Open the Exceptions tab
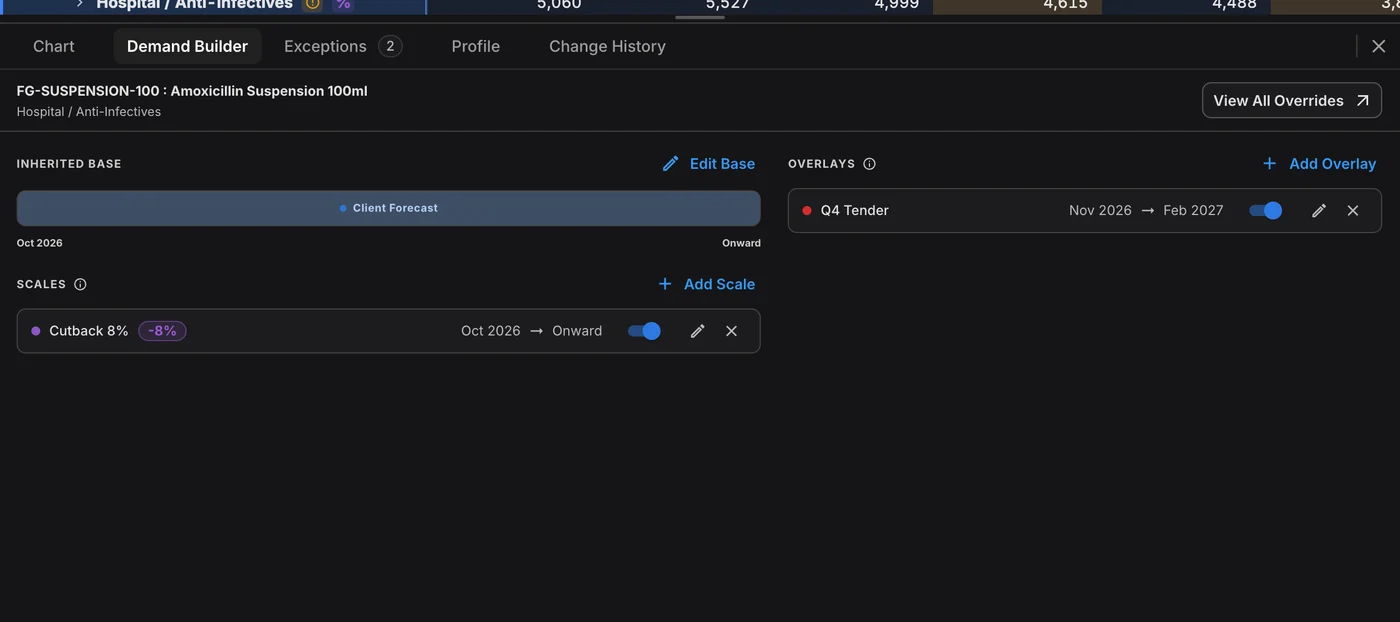 click(x=343, y=46)
